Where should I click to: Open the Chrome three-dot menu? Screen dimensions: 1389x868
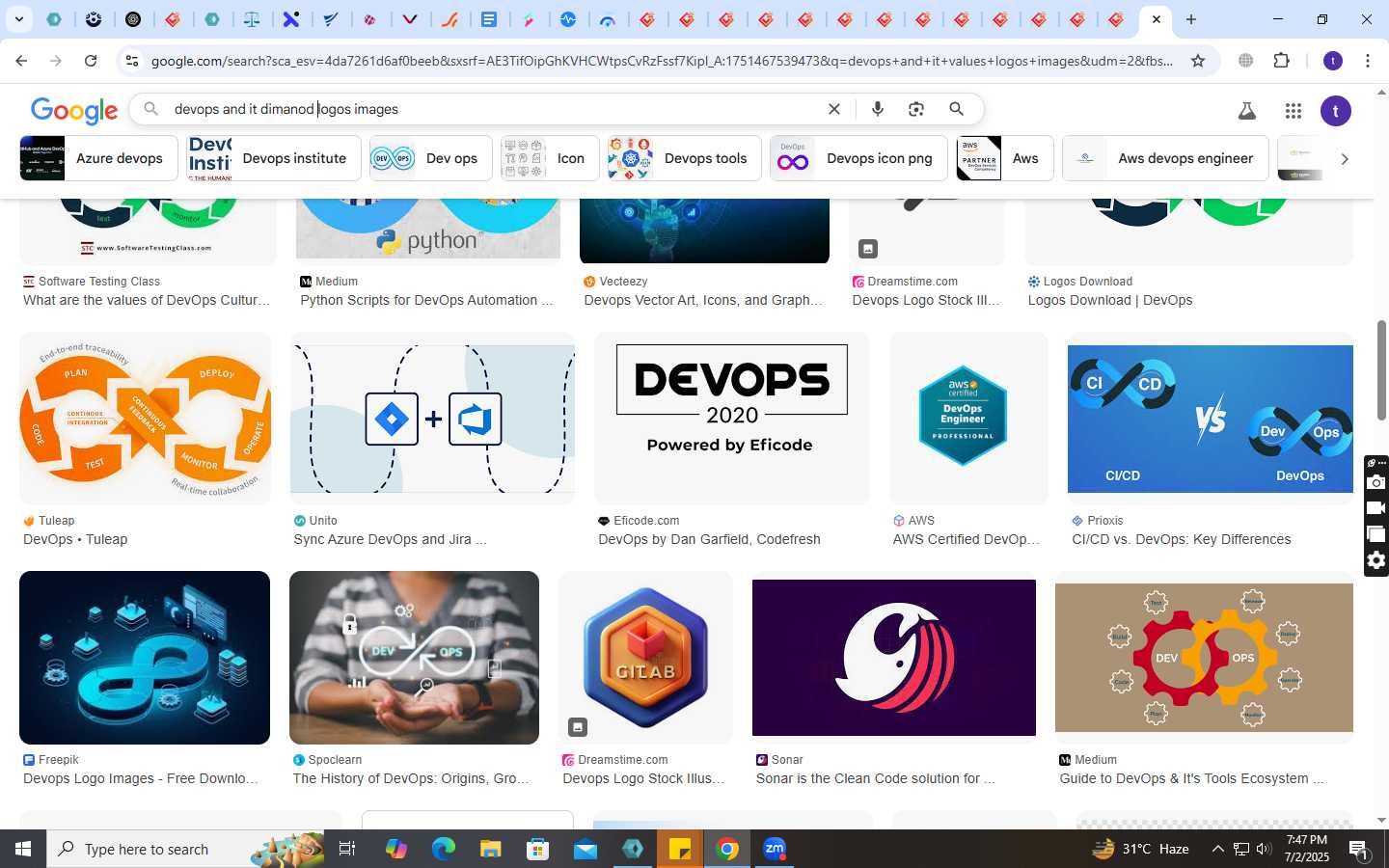pyautogui.click(x=1368, y=61)
